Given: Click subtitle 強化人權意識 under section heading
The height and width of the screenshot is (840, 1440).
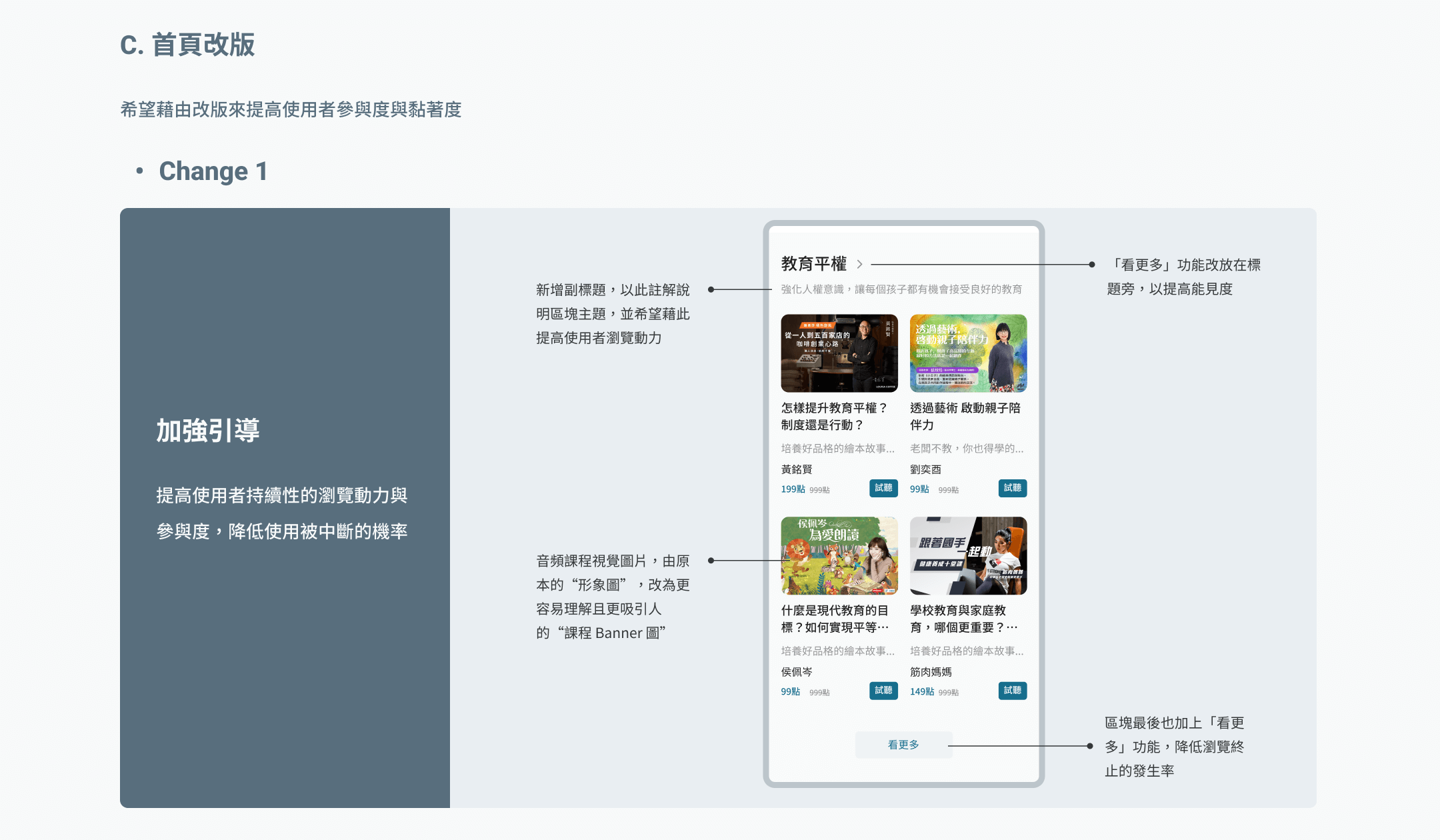Looking at the screenshot, I should [x=901, y=289].
